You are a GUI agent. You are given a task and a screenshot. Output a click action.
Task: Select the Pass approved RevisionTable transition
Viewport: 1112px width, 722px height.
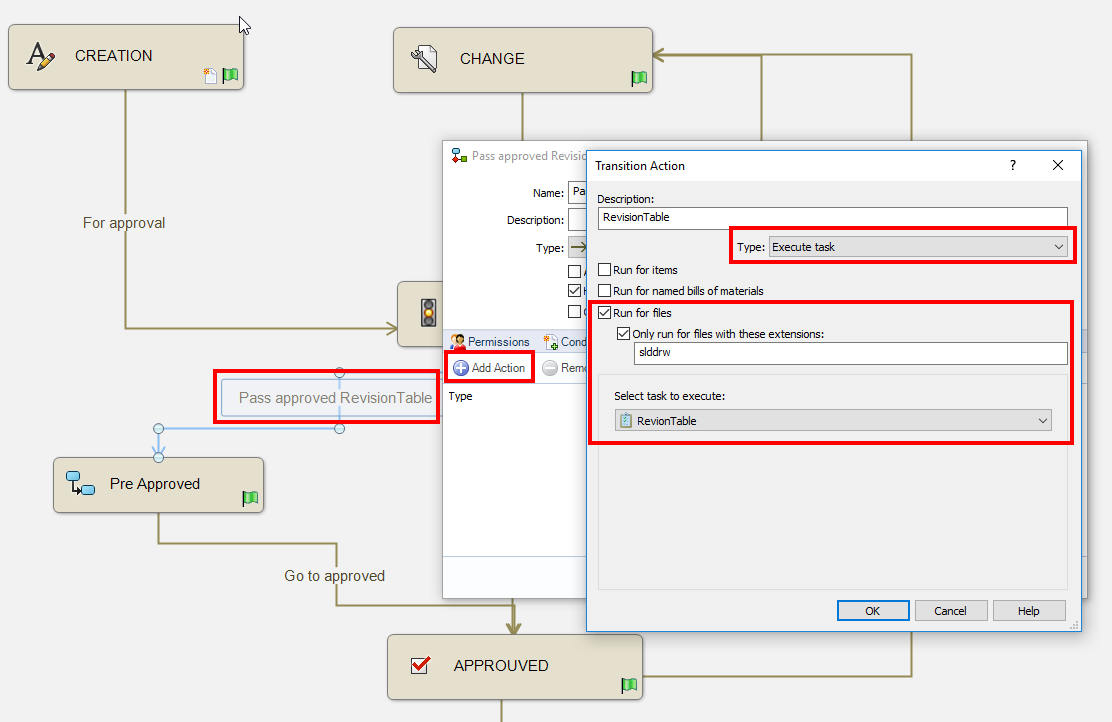335,398
